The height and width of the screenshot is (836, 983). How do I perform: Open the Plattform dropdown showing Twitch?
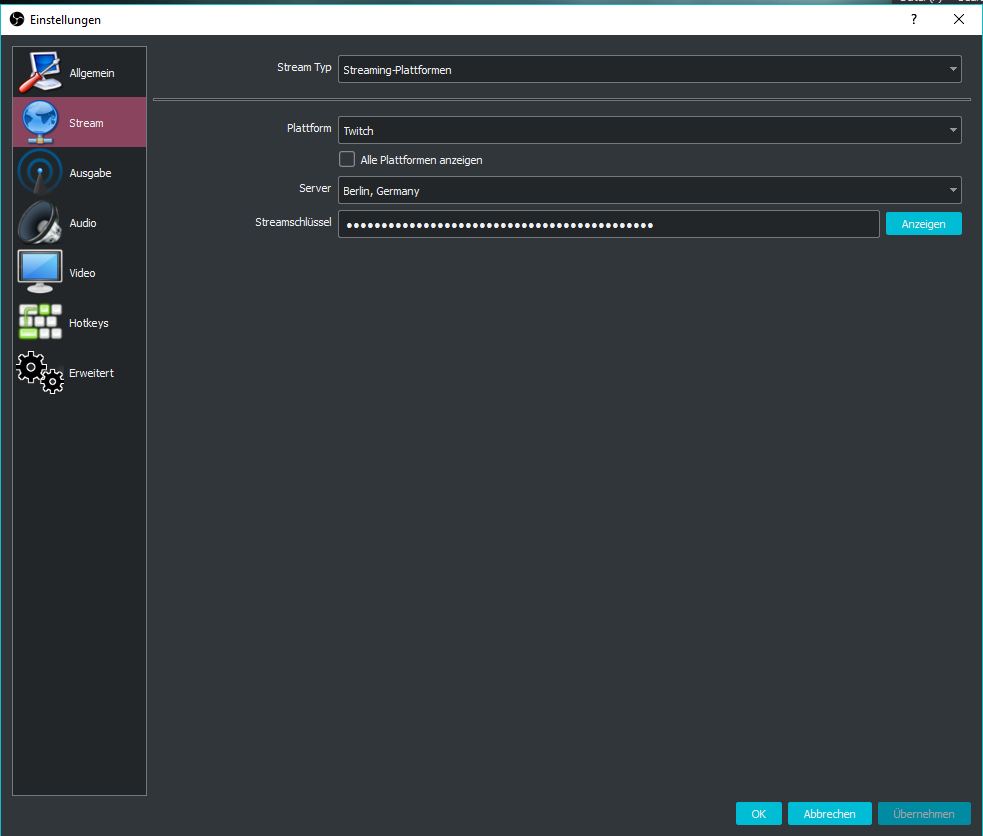point(649,130)
